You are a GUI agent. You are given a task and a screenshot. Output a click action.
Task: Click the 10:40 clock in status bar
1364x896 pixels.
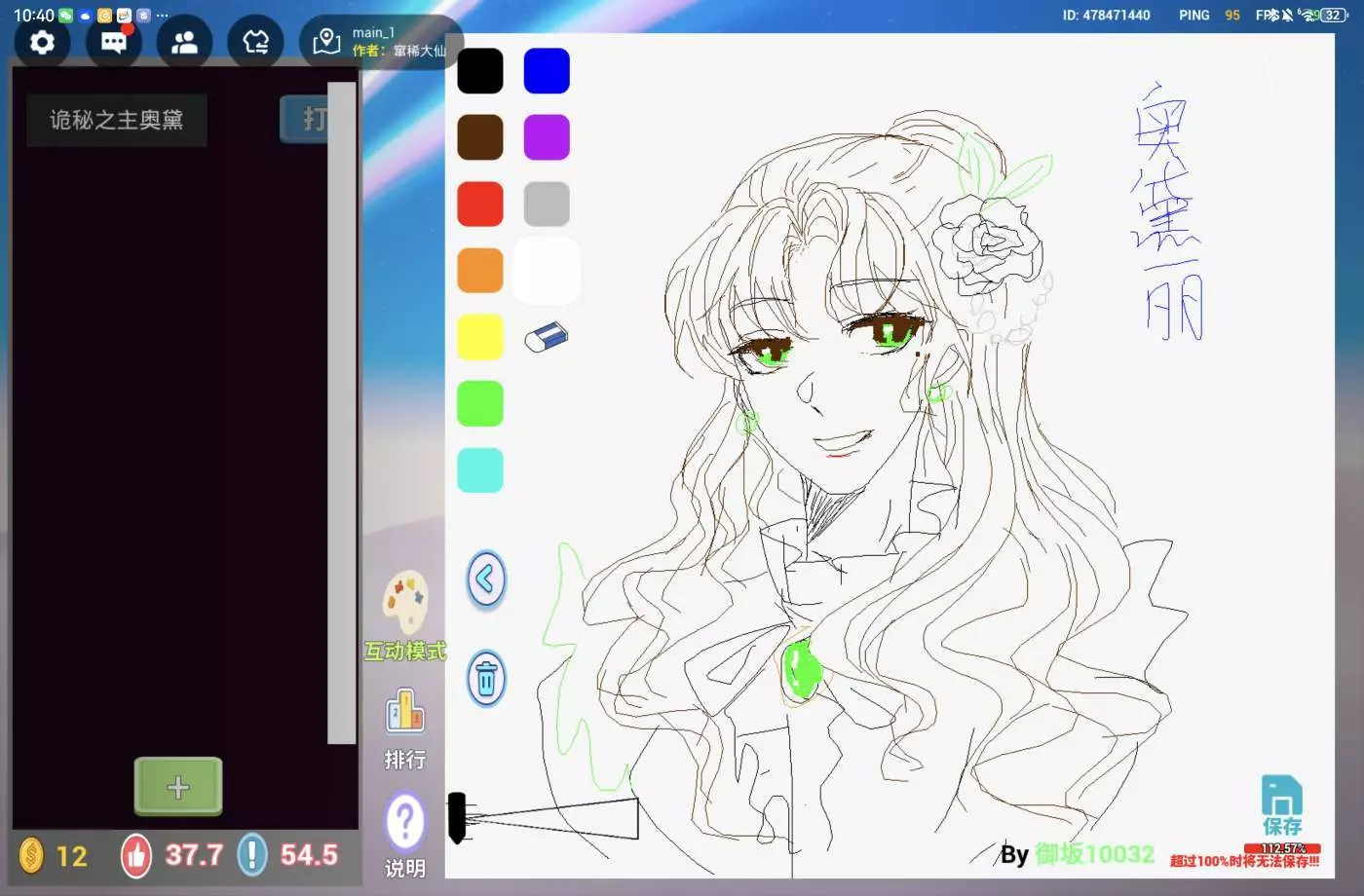[34, 16]
